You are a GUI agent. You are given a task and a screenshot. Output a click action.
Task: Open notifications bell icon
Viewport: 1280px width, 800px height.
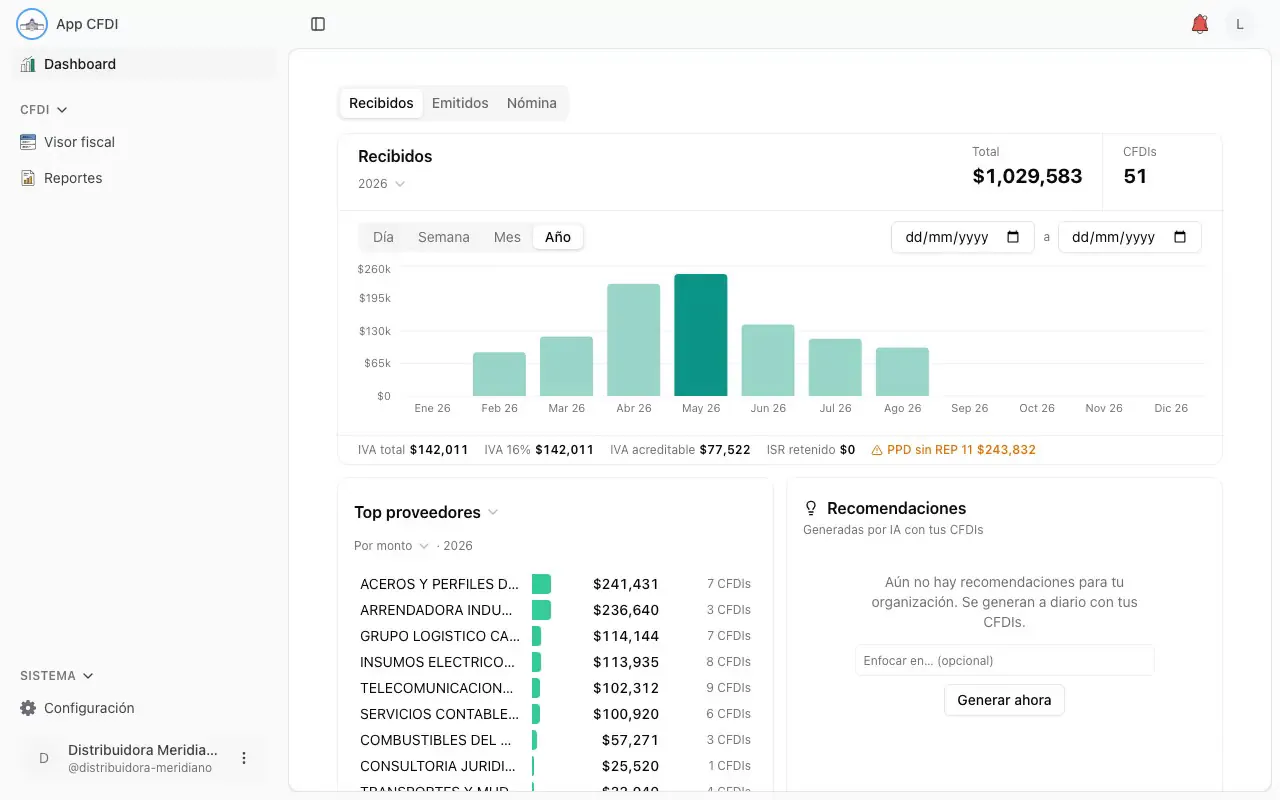1200,24
